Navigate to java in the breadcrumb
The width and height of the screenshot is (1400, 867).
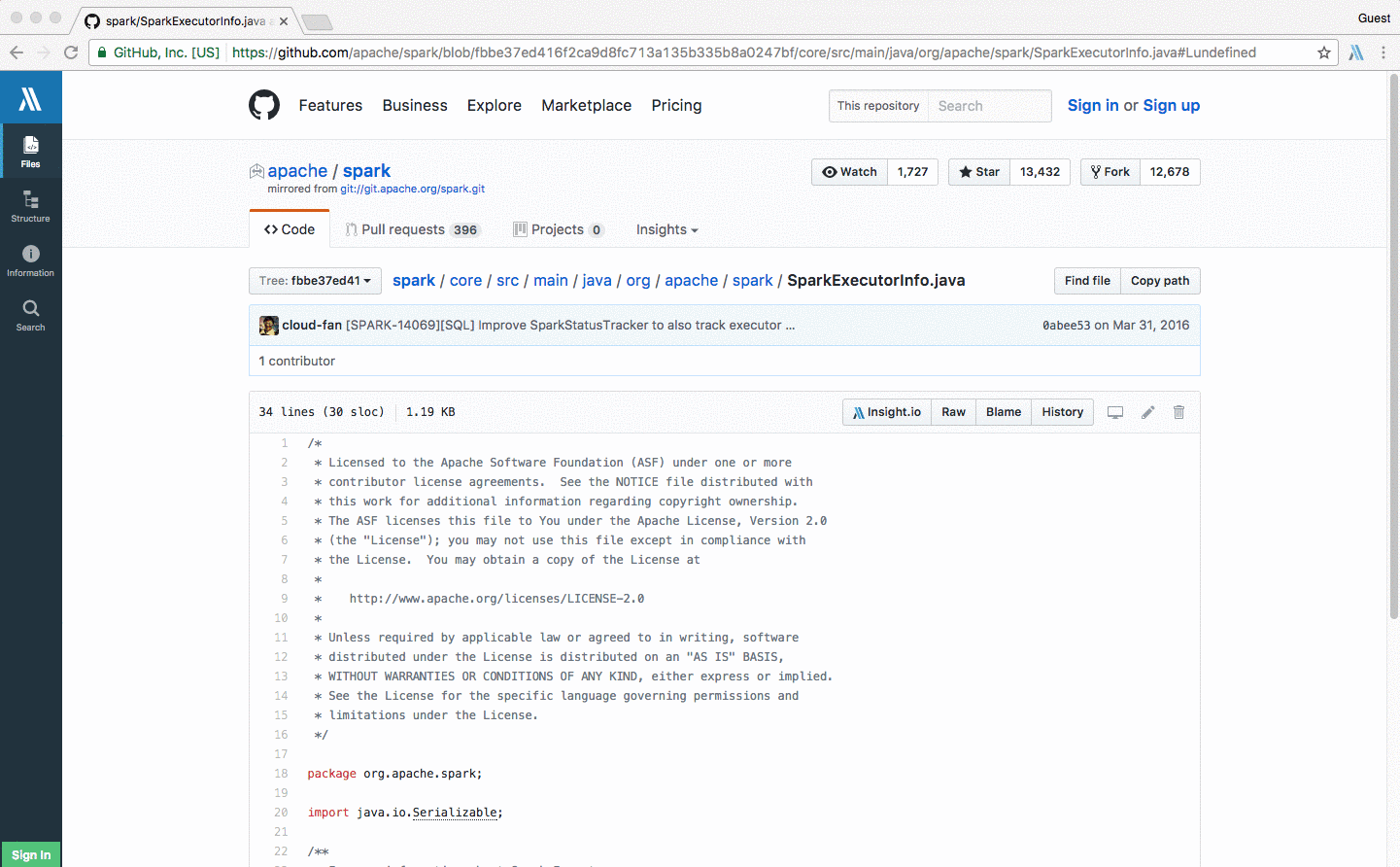click(x=597, y=281)
